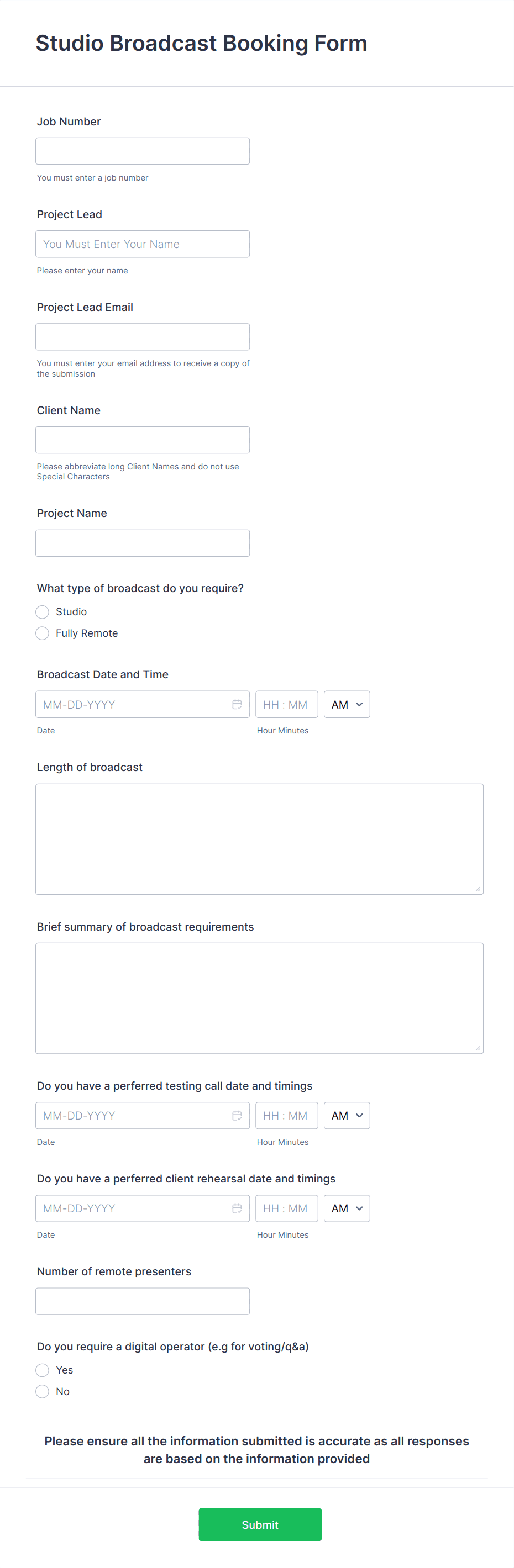This screenshot has height=1568, width=514.
Task: Open the calendar picker for client rehearsal date
Action: [238, 1208]
